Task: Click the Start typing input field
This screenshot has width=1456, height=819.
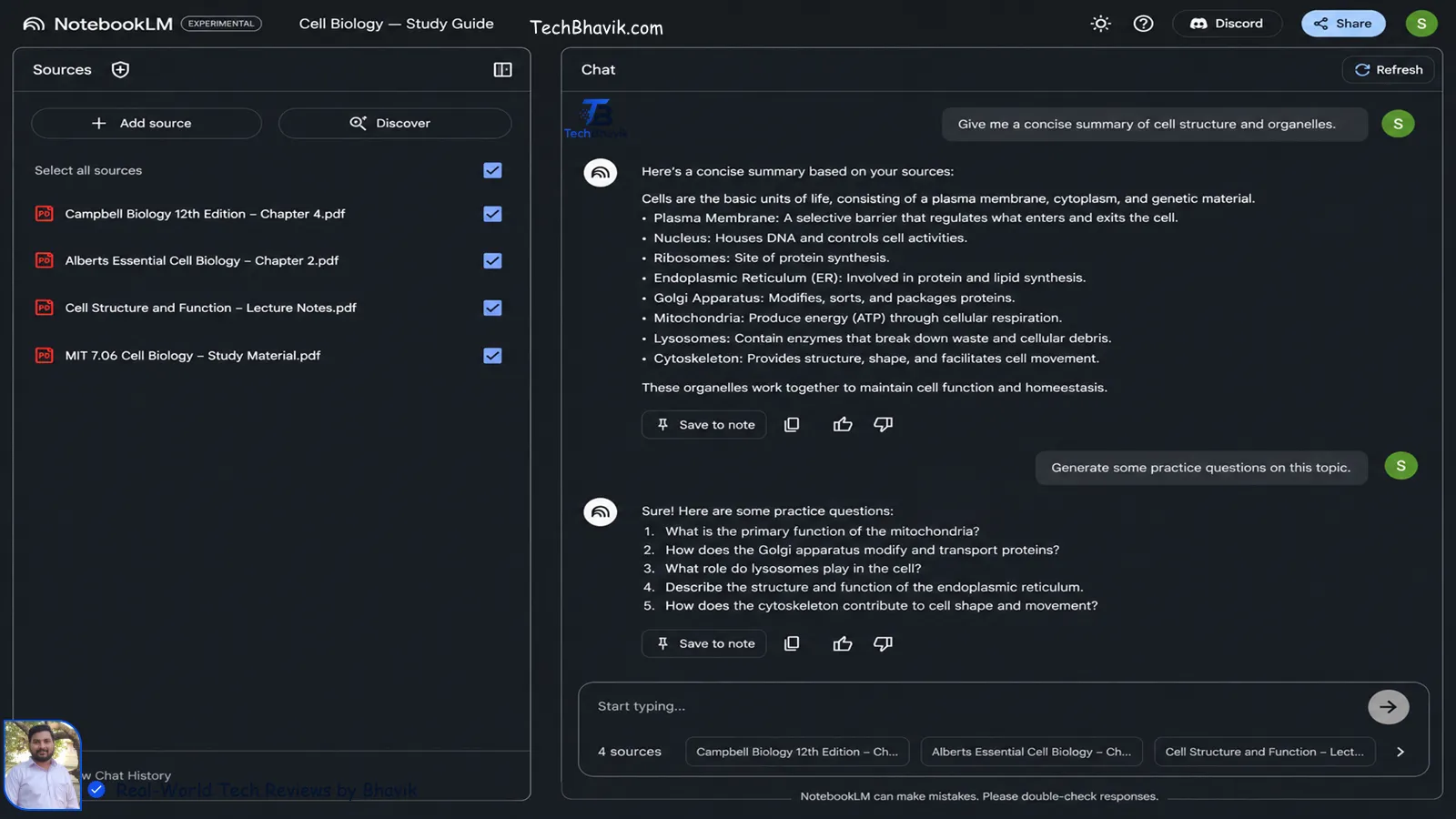Action: coord(974,706)
